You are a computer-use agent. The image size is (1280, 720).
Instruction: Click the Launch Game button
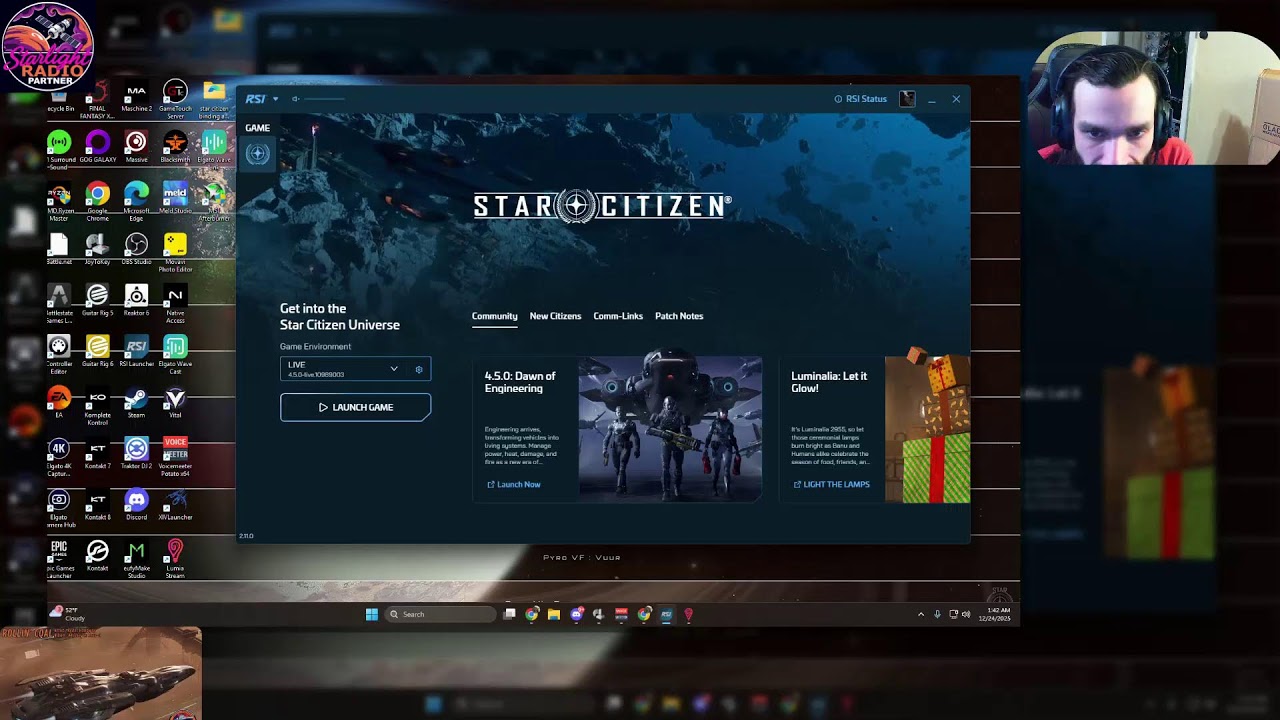pyautogui.click(x=355, y=407)
